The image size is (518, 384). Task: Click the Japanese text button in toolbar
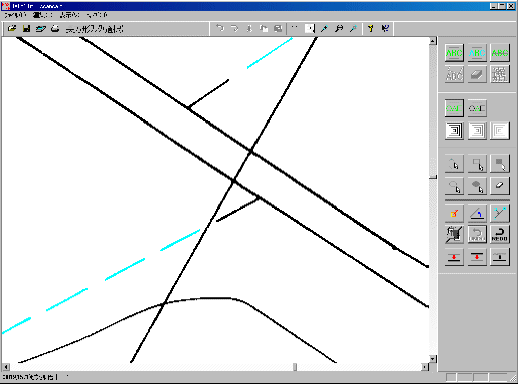tap(94, 29)
